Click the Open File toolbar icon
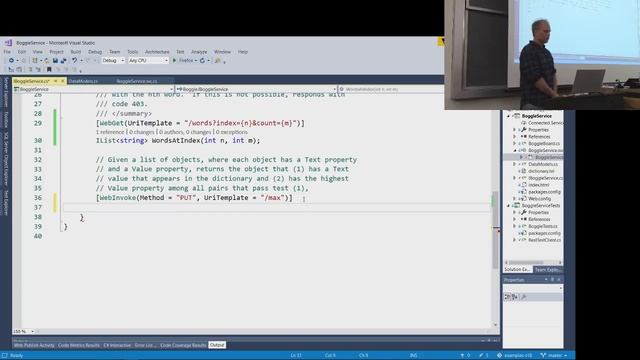Viewport: 640px width, 360px height. (46, 60)
